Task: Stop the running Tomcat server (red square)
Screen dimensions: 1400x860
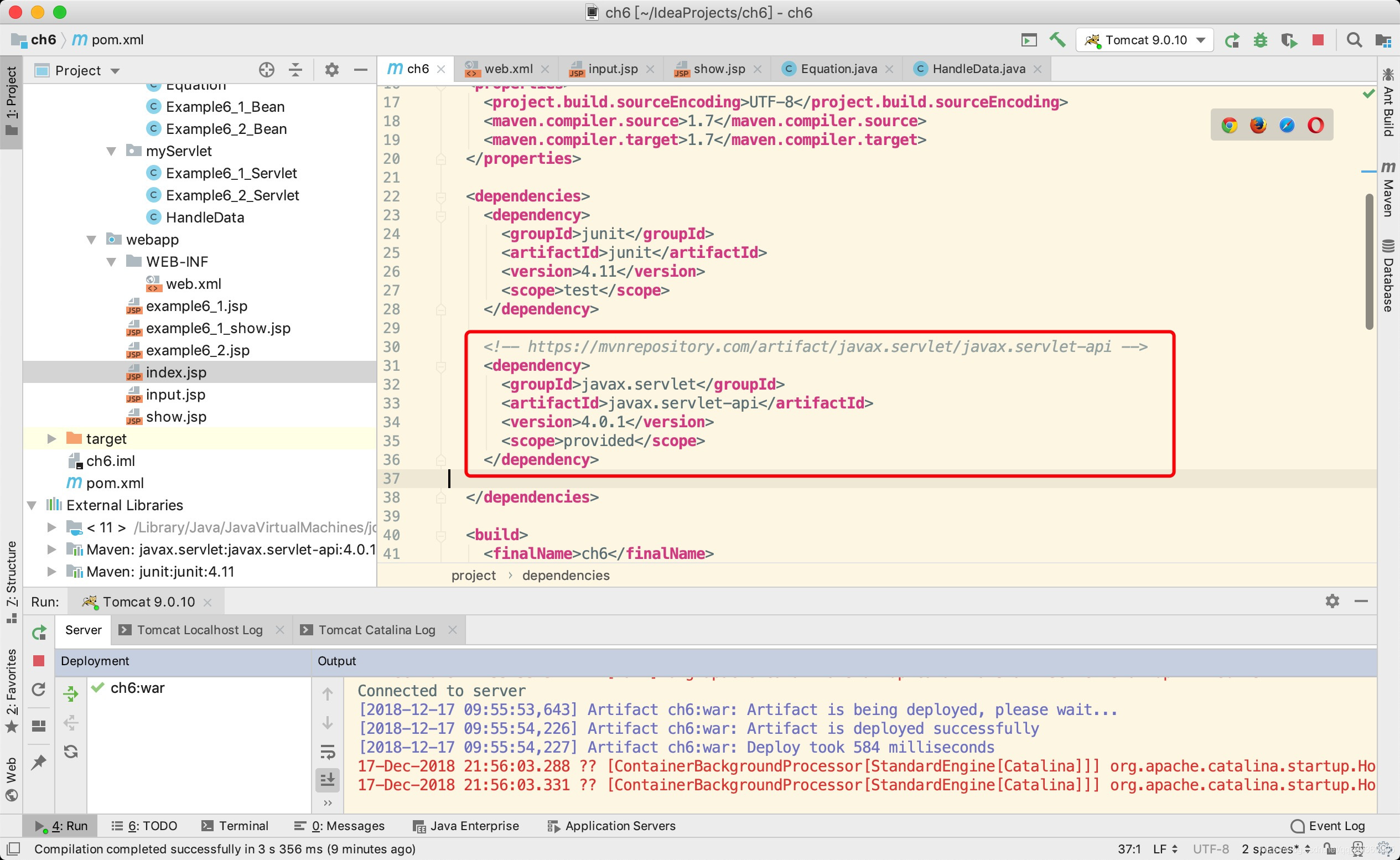Action: pyautogui.click(x=1318, y=40)
